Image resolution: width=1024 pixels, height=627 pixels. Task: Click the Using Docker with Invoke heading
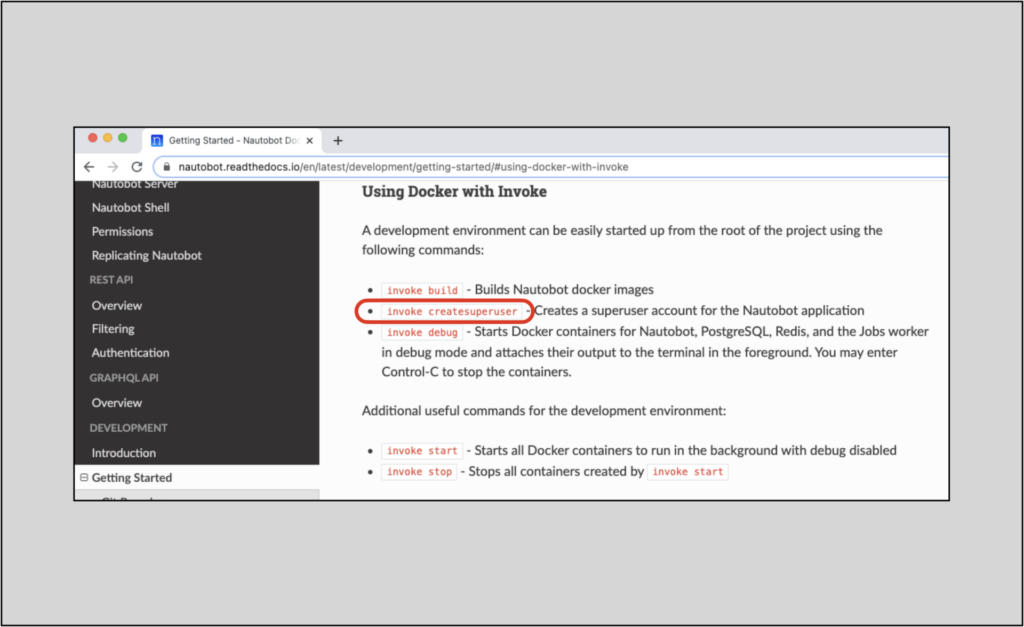(454, 192)
